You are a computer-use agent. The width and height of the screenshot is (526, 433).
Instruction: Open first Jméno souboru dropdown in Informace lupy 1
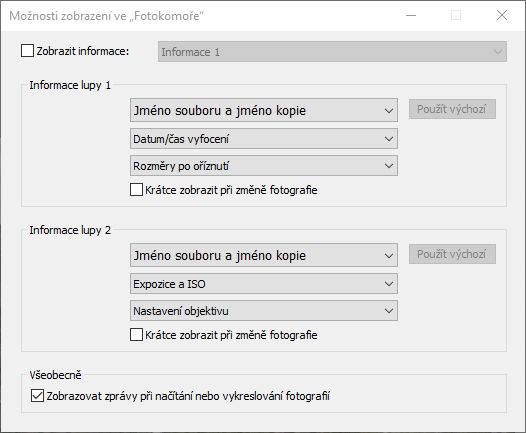264,110
